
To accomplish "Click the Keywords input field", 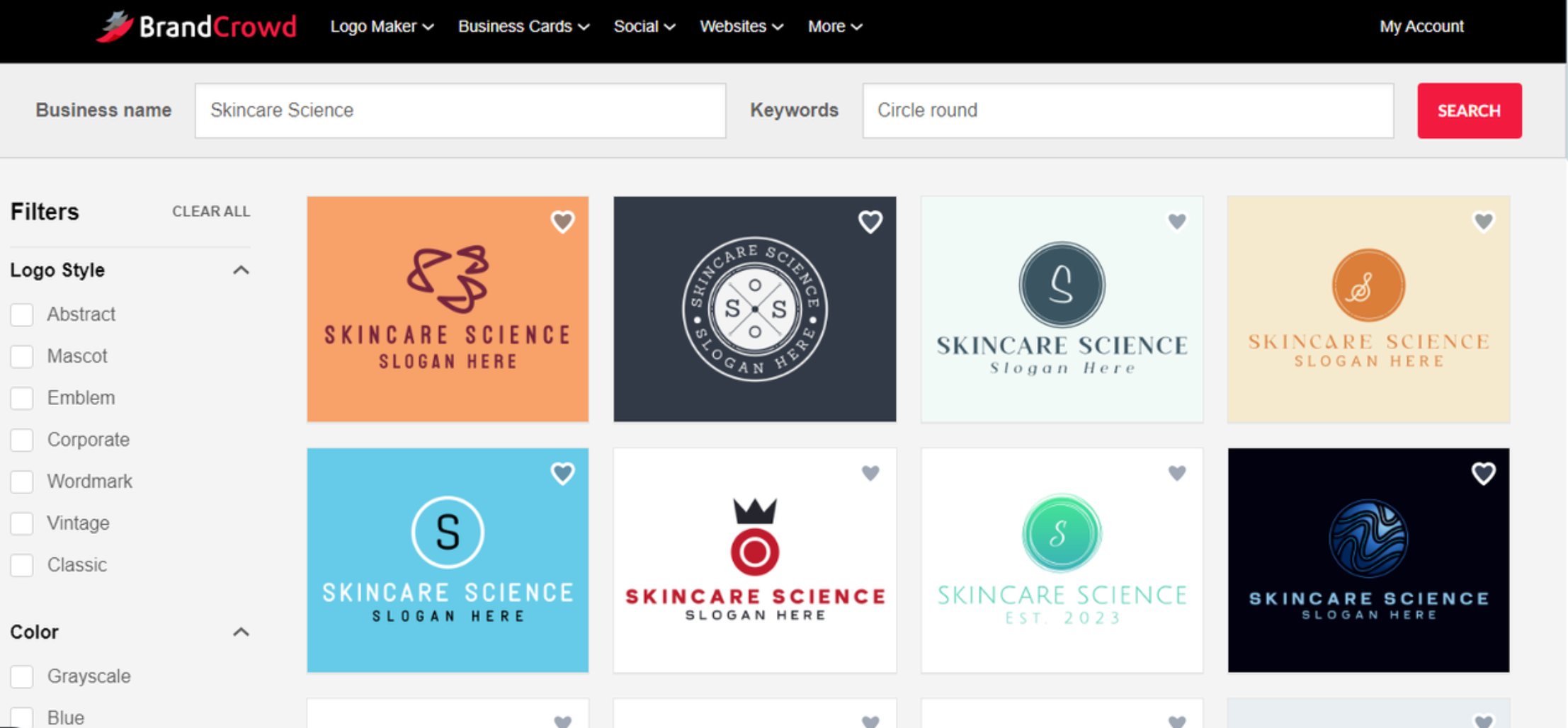I will (x=1127, y=110).
